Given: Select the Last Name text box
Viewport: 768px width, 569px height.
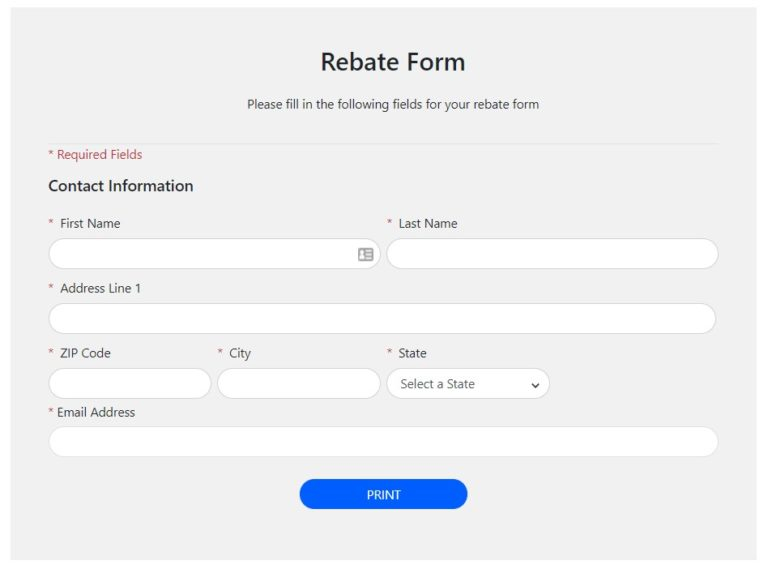Looking at the screenshot, I should [552, 254].
